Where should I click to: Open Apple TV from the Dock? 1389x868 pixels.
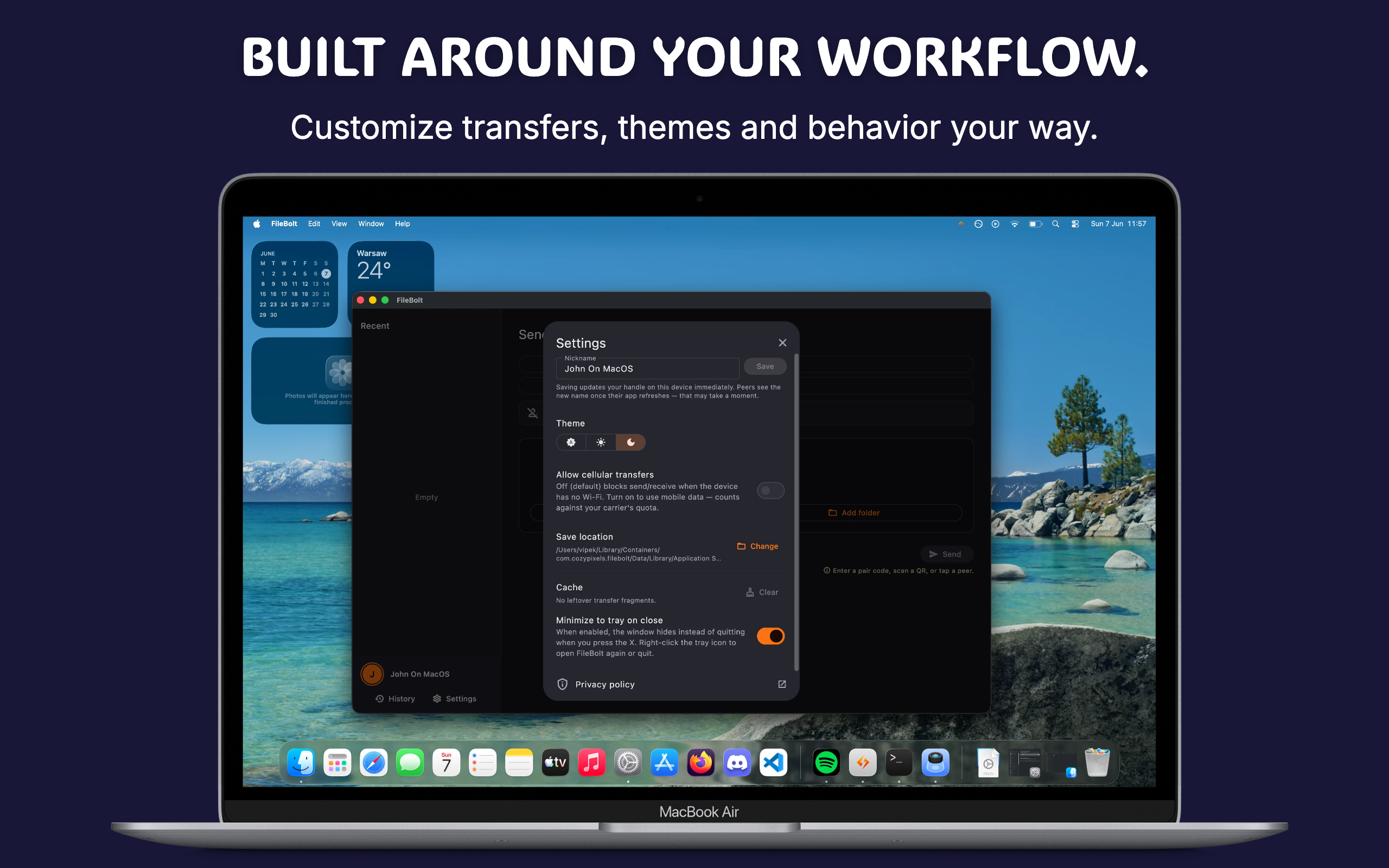point(555,762)
